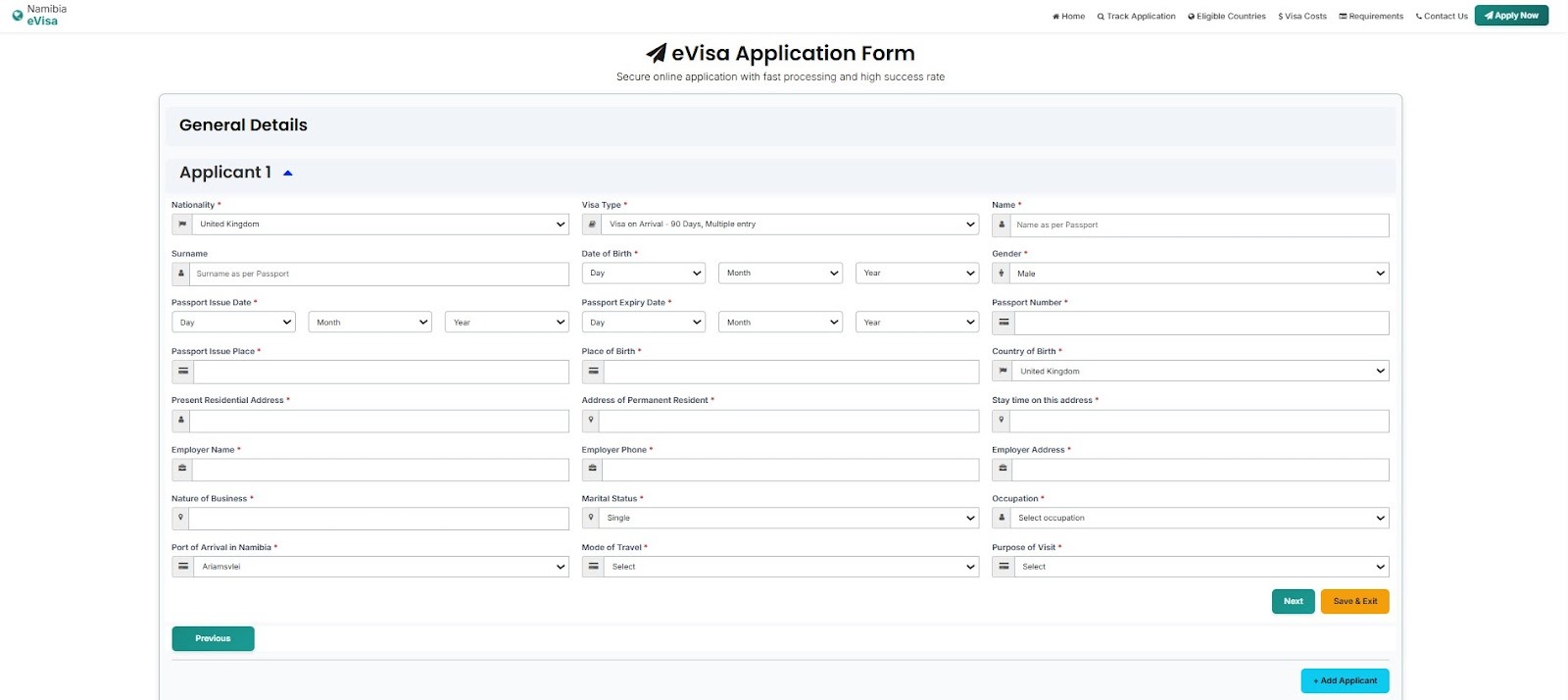Click the flag icon beside Nationality

pos(181,225)
